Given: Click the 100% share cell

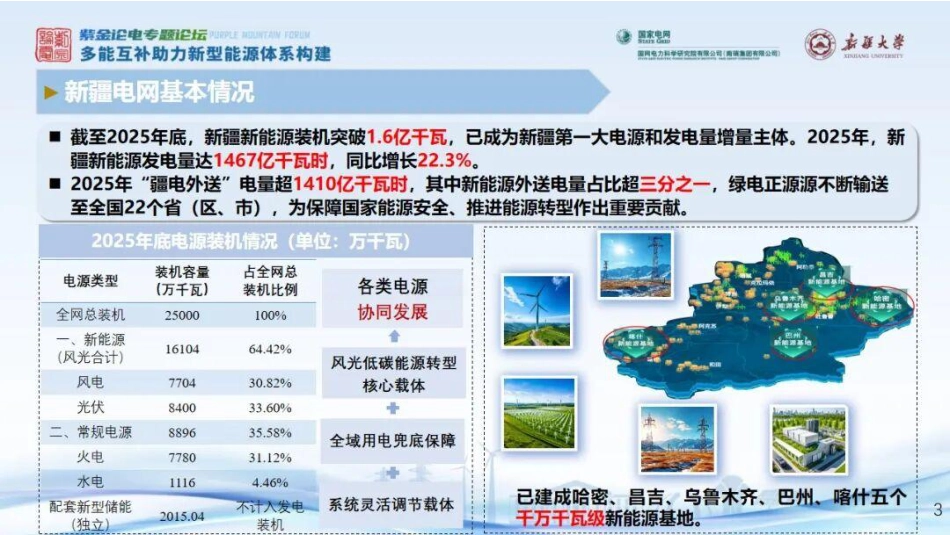Looking at the screenshot, I should [x=270, y=316].
